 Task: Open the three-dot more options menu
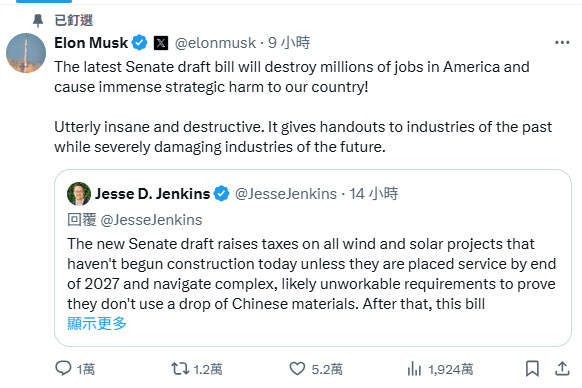pos(562,43)
